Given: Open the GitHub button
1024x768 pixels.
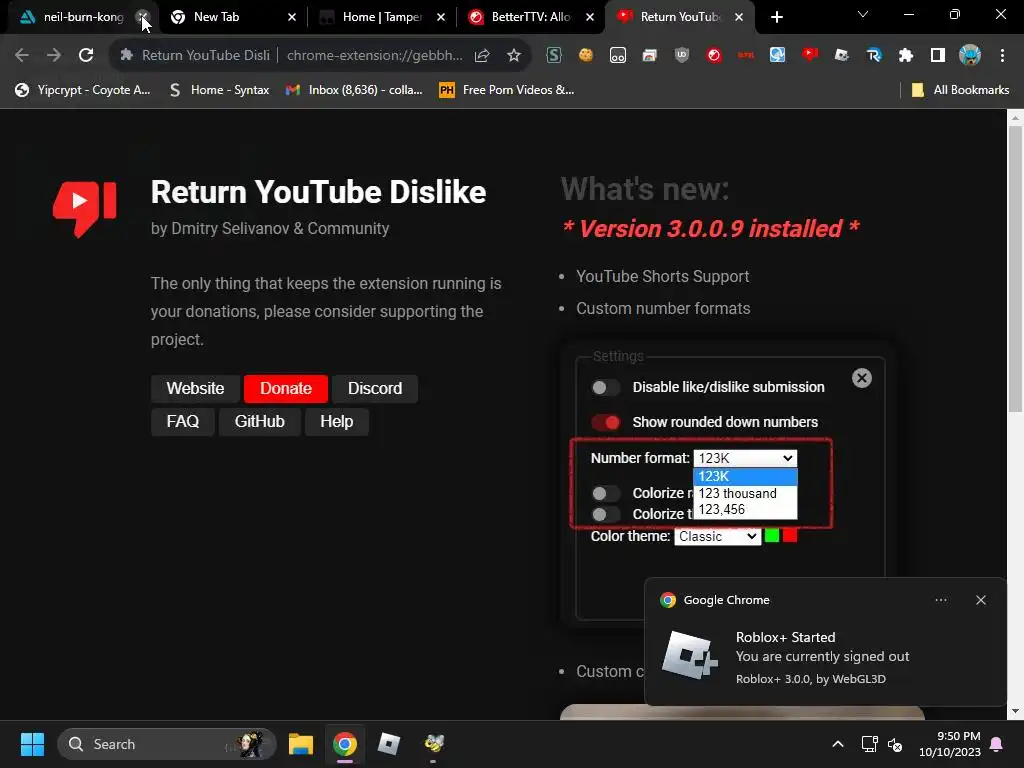Looking at the screenshot, I should [x=260, y=422].
